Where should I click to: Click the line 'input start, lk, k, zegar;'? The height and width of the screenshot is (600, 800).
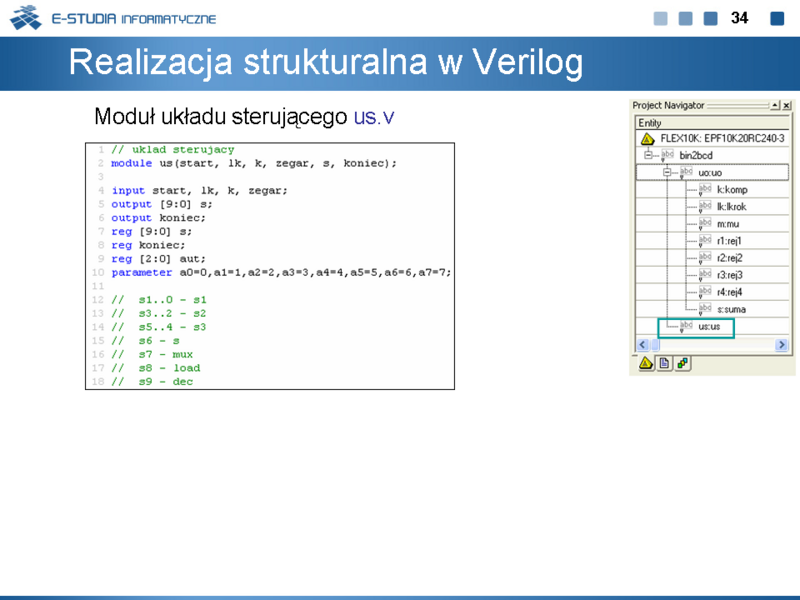coord(199,190)
